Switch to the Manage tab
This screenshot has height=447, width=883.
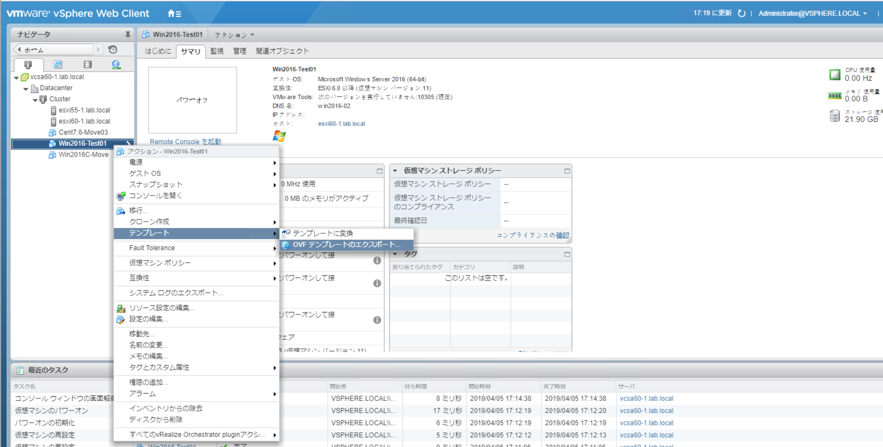239,51
